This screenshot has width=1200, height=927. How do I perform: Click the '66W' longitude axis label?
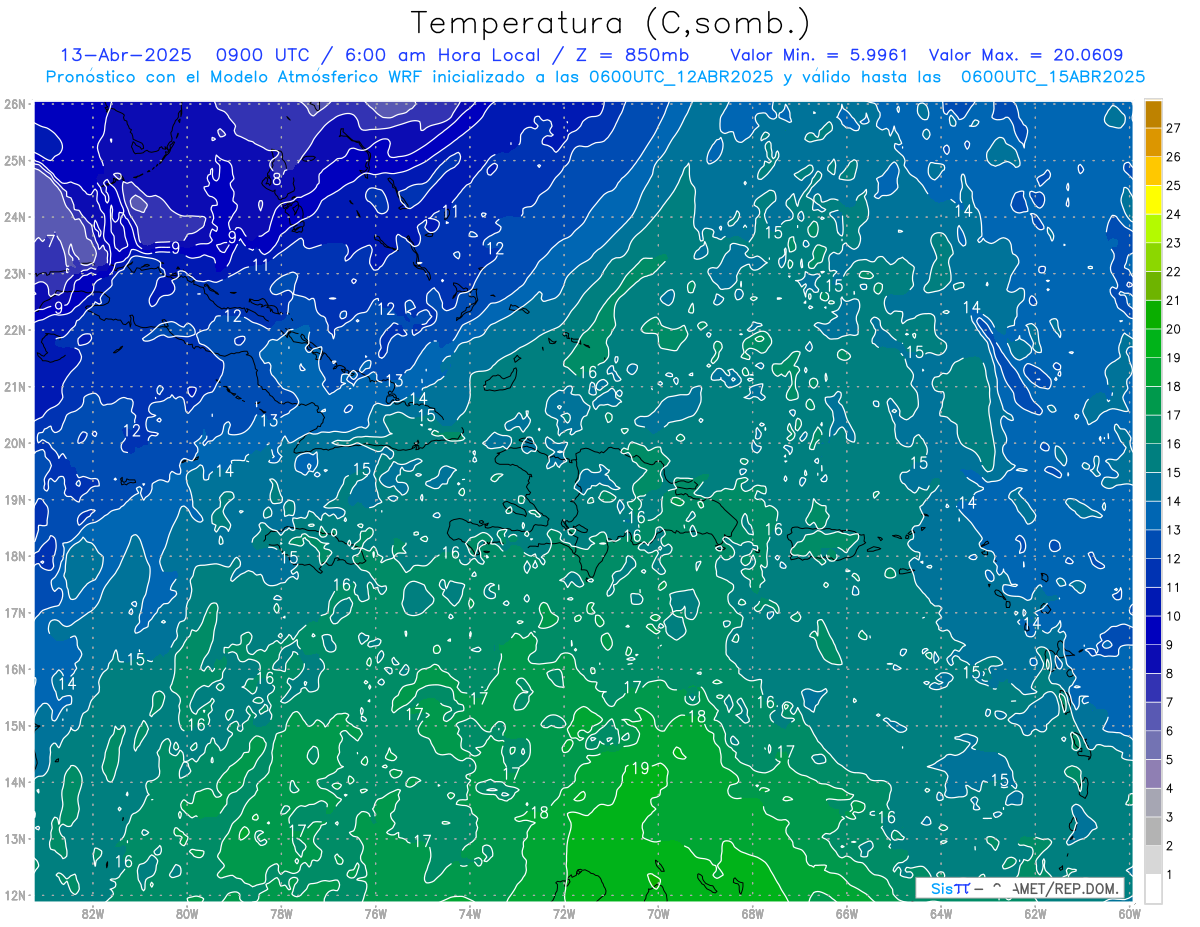846,913
